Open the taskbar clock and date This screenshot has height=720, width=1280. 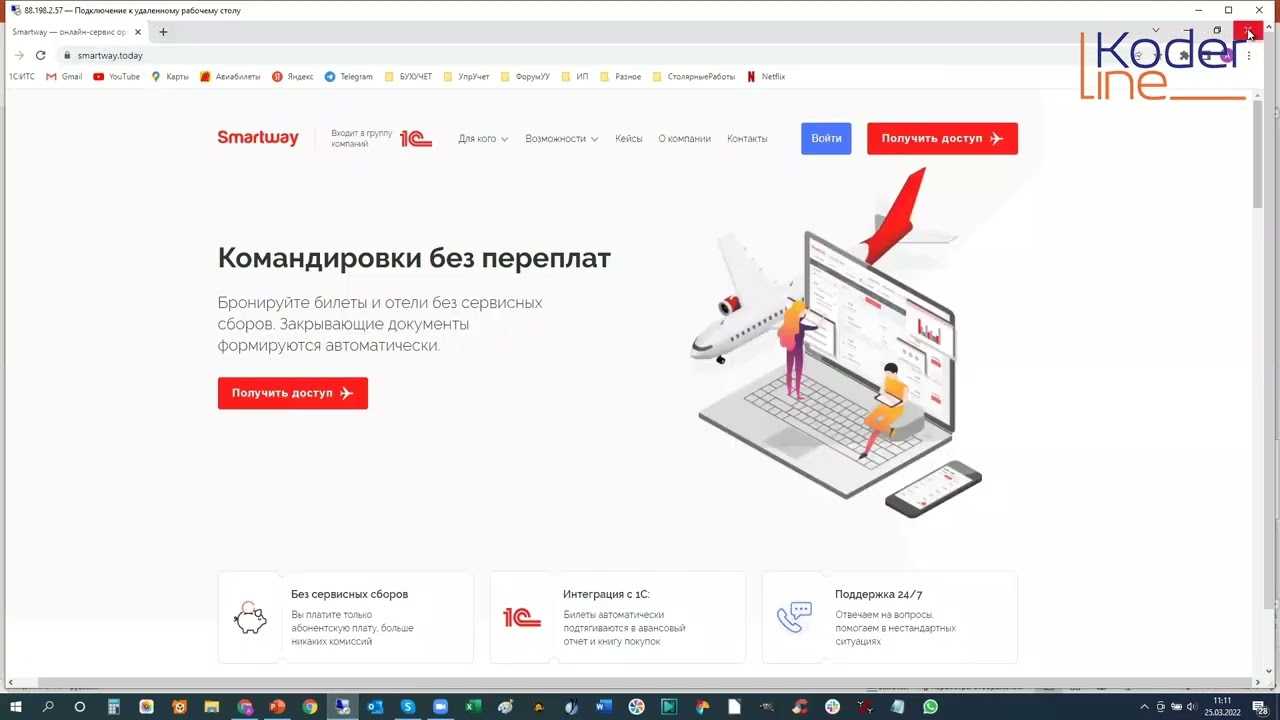(1222, 707)
